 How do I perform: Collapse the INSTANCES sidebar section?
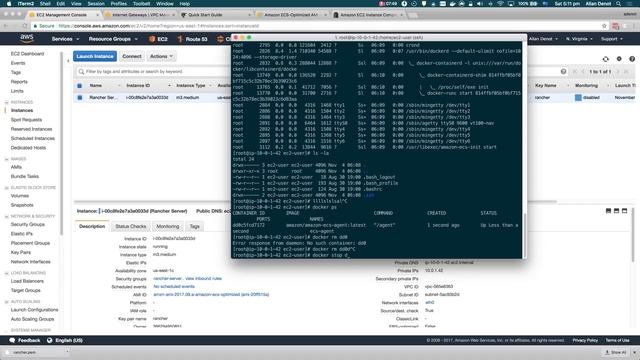click(x=7, y=102)
